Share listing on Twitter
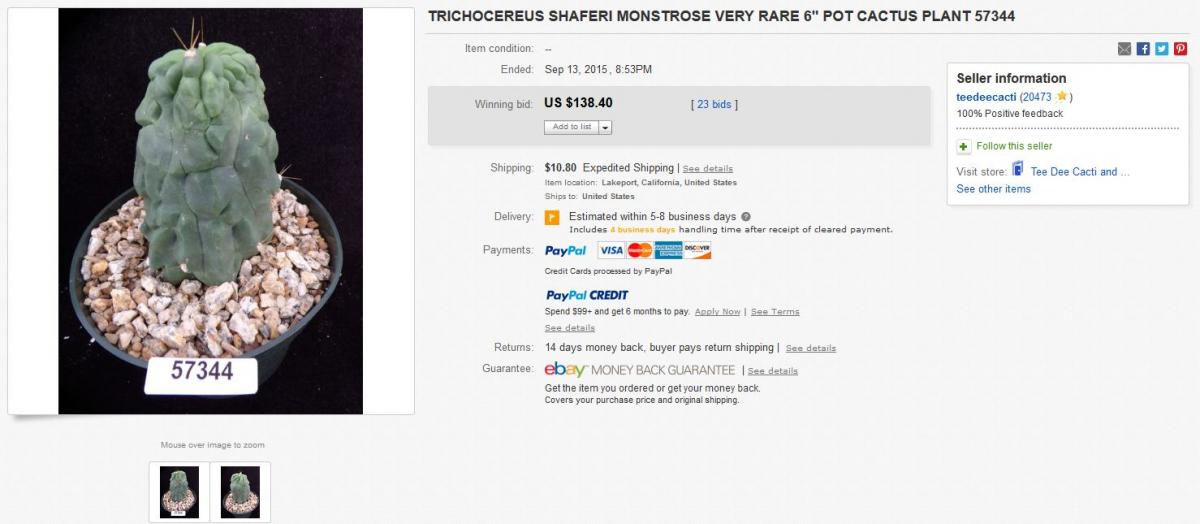Viewport: 1200px width, 524px height. click(x=1161, y=49)
